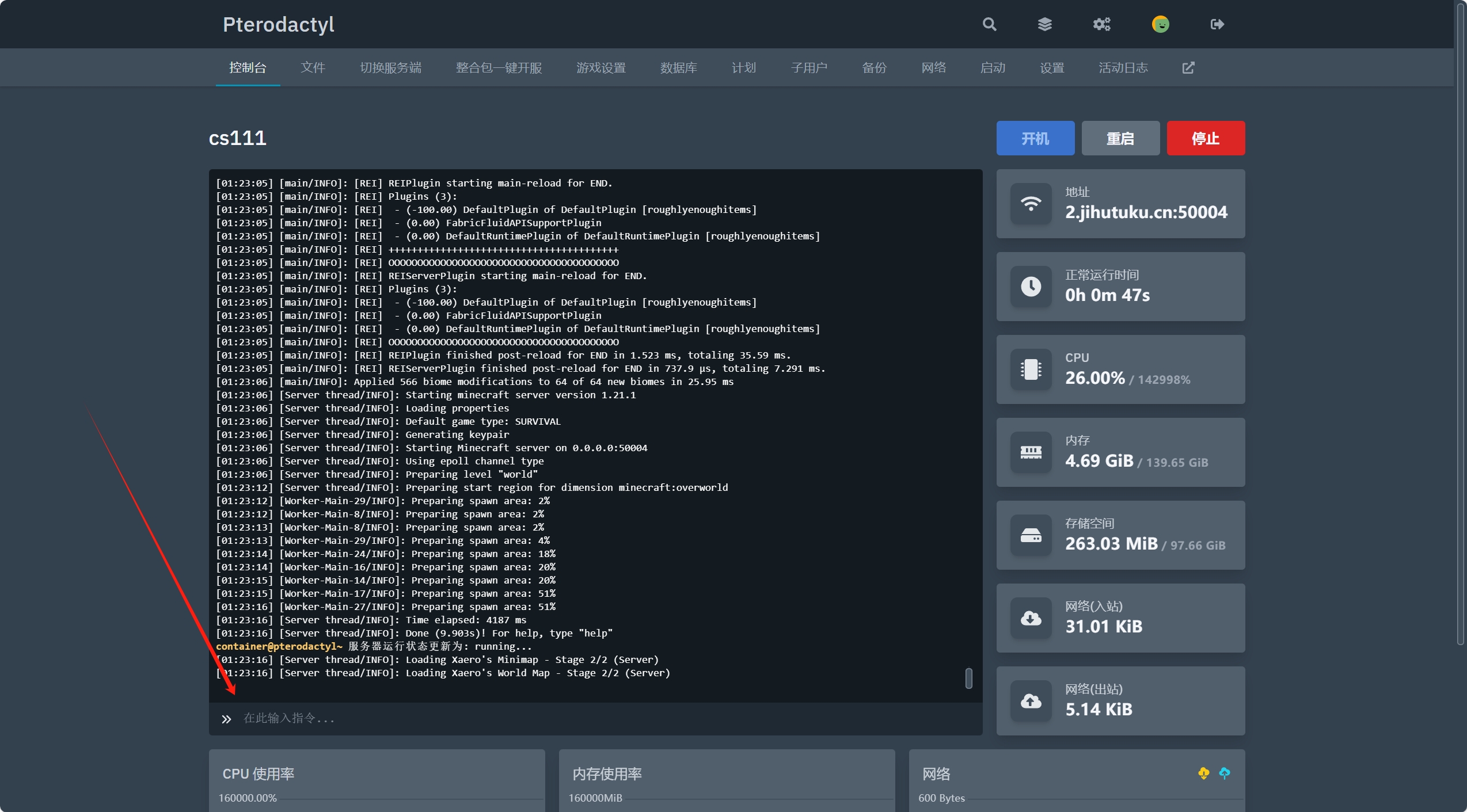This screenshot has width=1467, height=812.
Task: Click the console scrollbar thumb
Action: (968, 678)
